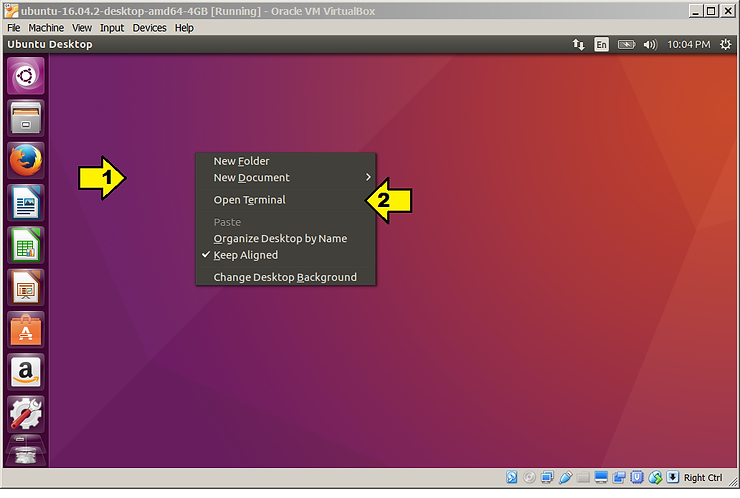Choose Organize Desktop by Name
The width and height of the screenshot is (740, 498).
click(x=286, y=239)
